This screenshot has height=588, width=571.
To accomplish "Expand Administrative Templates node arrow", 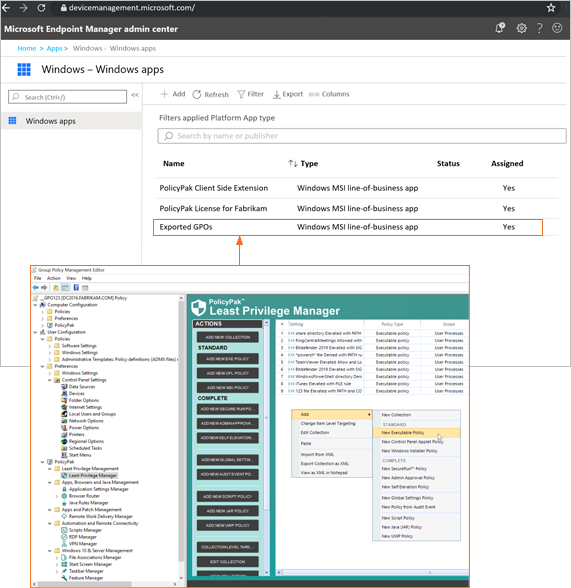I will pyautogui.click(x=49, y=360).
